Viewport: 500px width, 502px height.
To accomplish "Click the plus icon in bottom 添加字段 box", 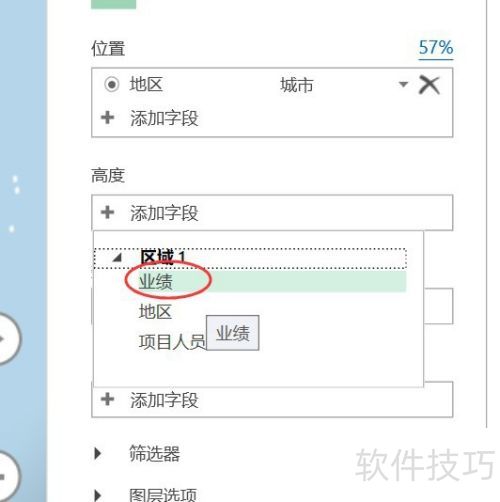I will pyautogui.click(x=107, y=399).
